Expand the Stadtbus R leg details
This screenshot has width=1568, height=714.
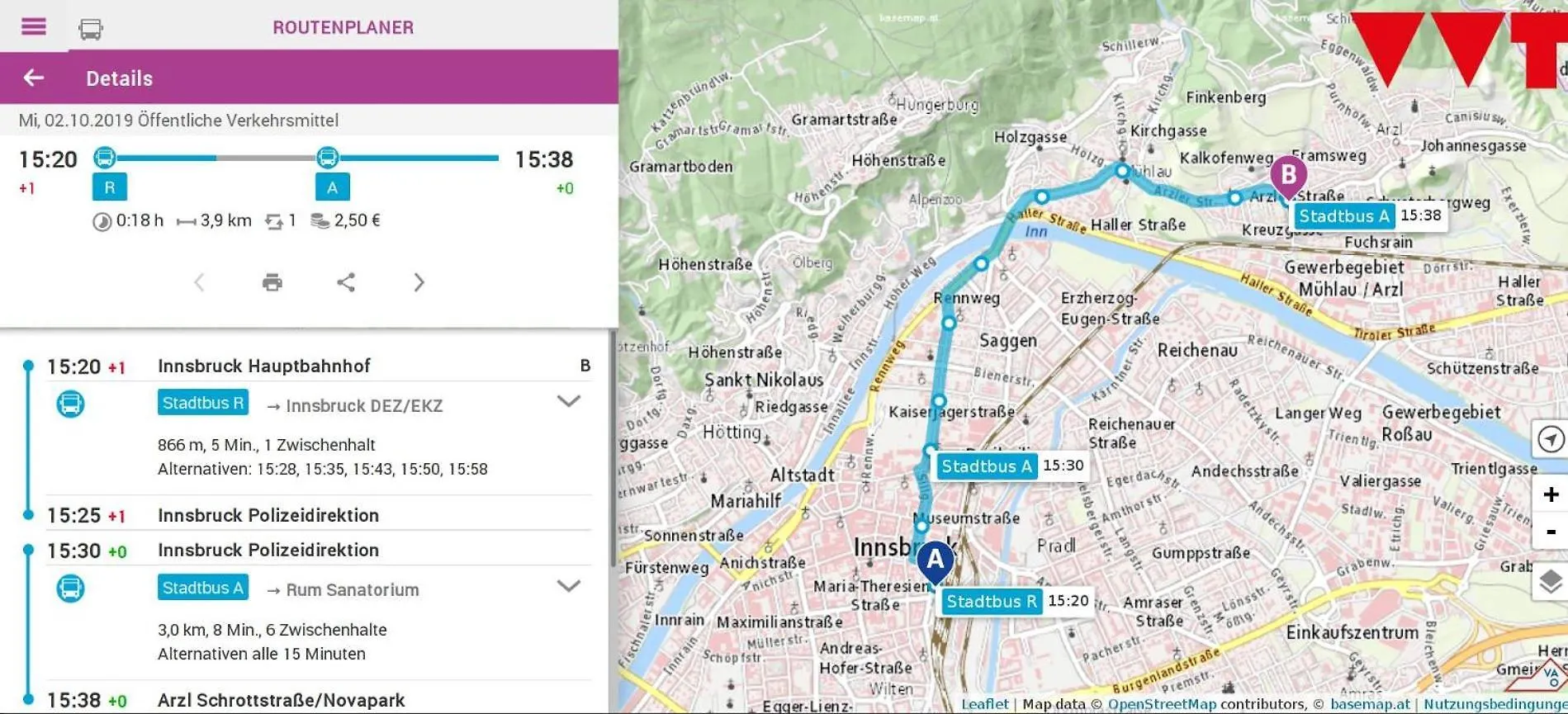point(568,402)
